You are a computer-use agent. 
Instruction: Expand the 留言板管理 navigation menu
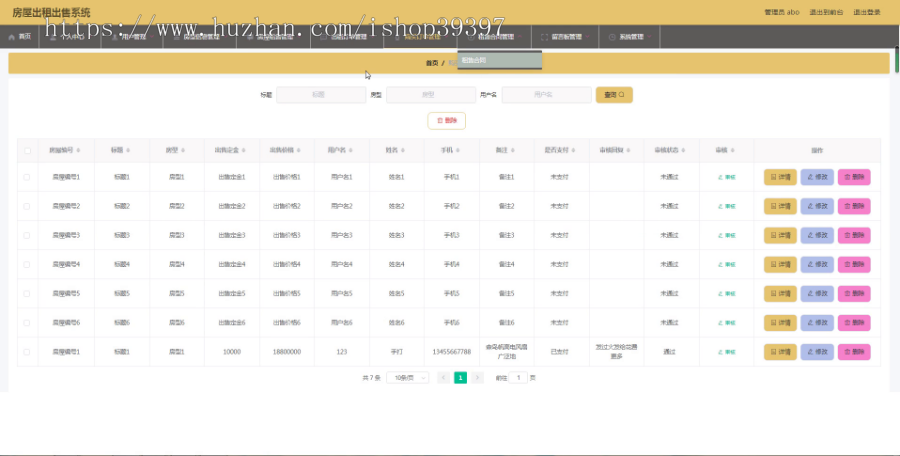coord(565,37)
